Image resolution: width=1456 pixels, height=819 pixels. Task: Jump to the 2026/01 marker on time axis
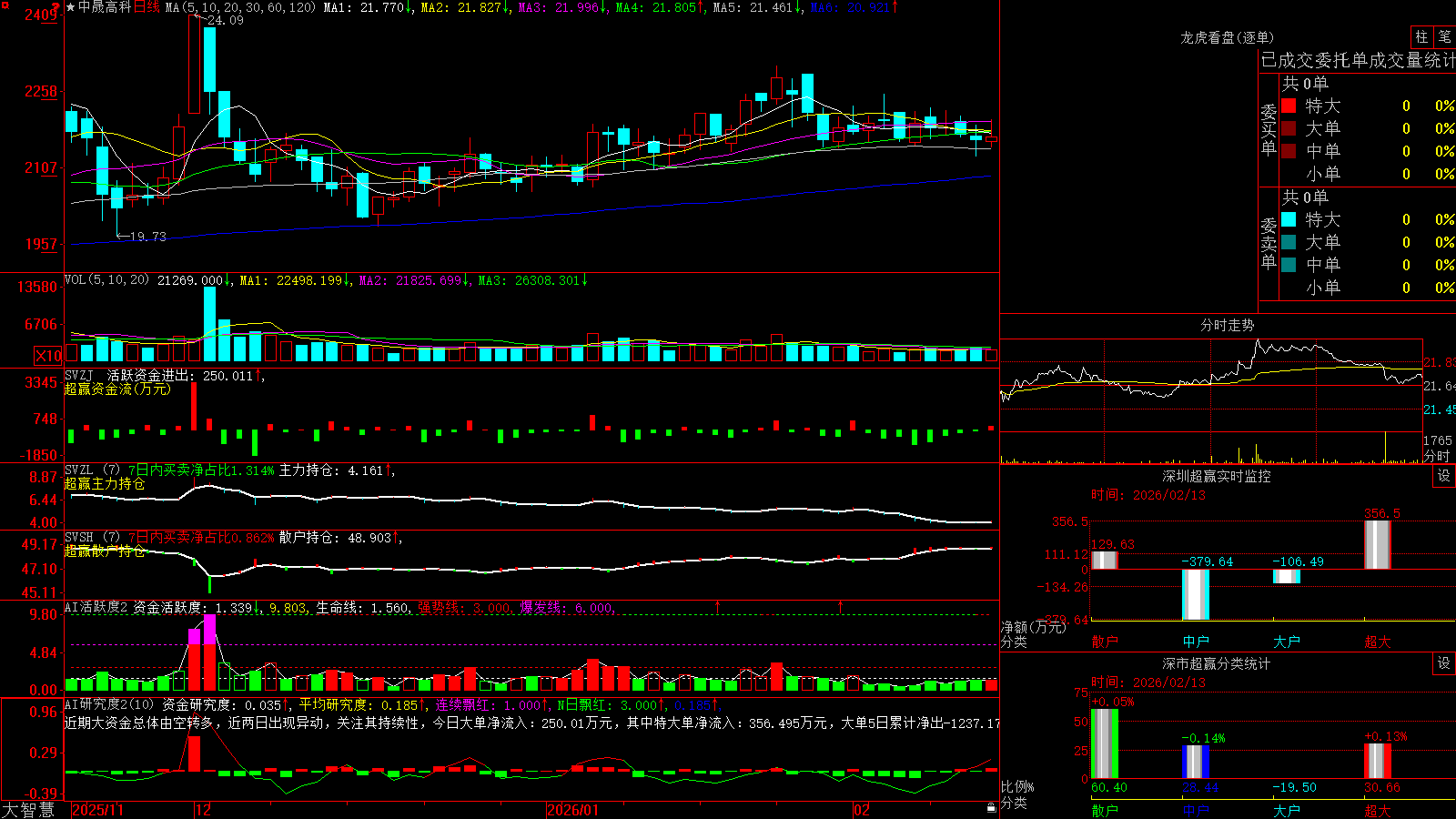coord(572,810)
